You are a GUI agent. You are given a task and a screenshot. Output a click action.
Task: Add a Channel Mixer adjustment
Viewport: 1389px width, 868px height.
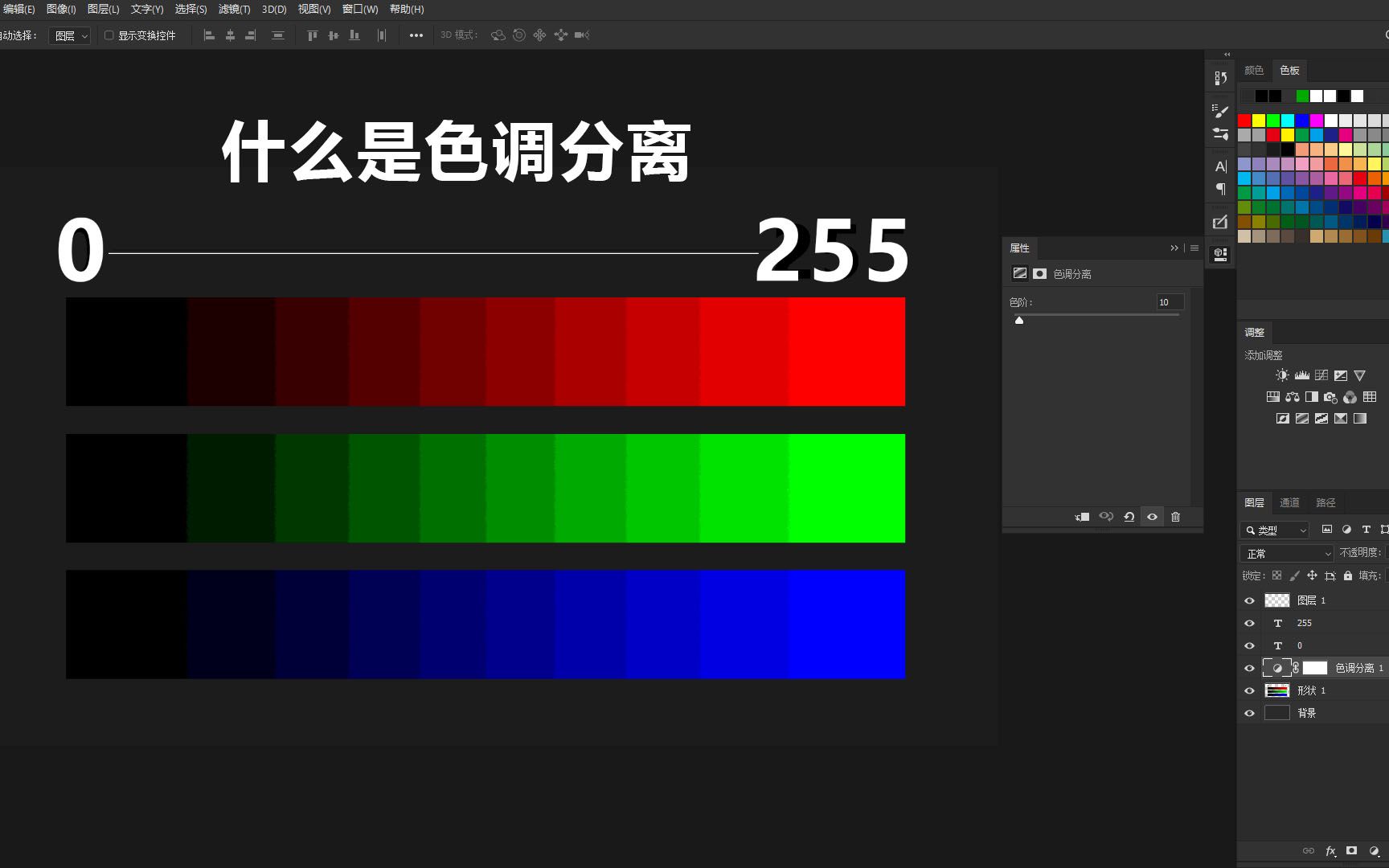coord(1350,397)
